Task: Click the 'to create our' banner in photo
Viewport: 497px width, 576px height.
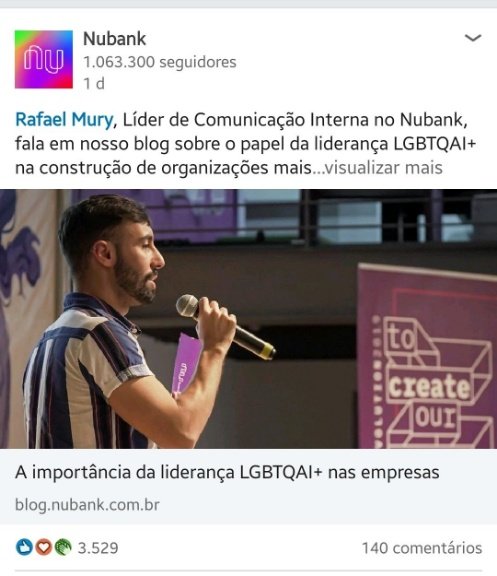Action: click(x=428, y=356)
